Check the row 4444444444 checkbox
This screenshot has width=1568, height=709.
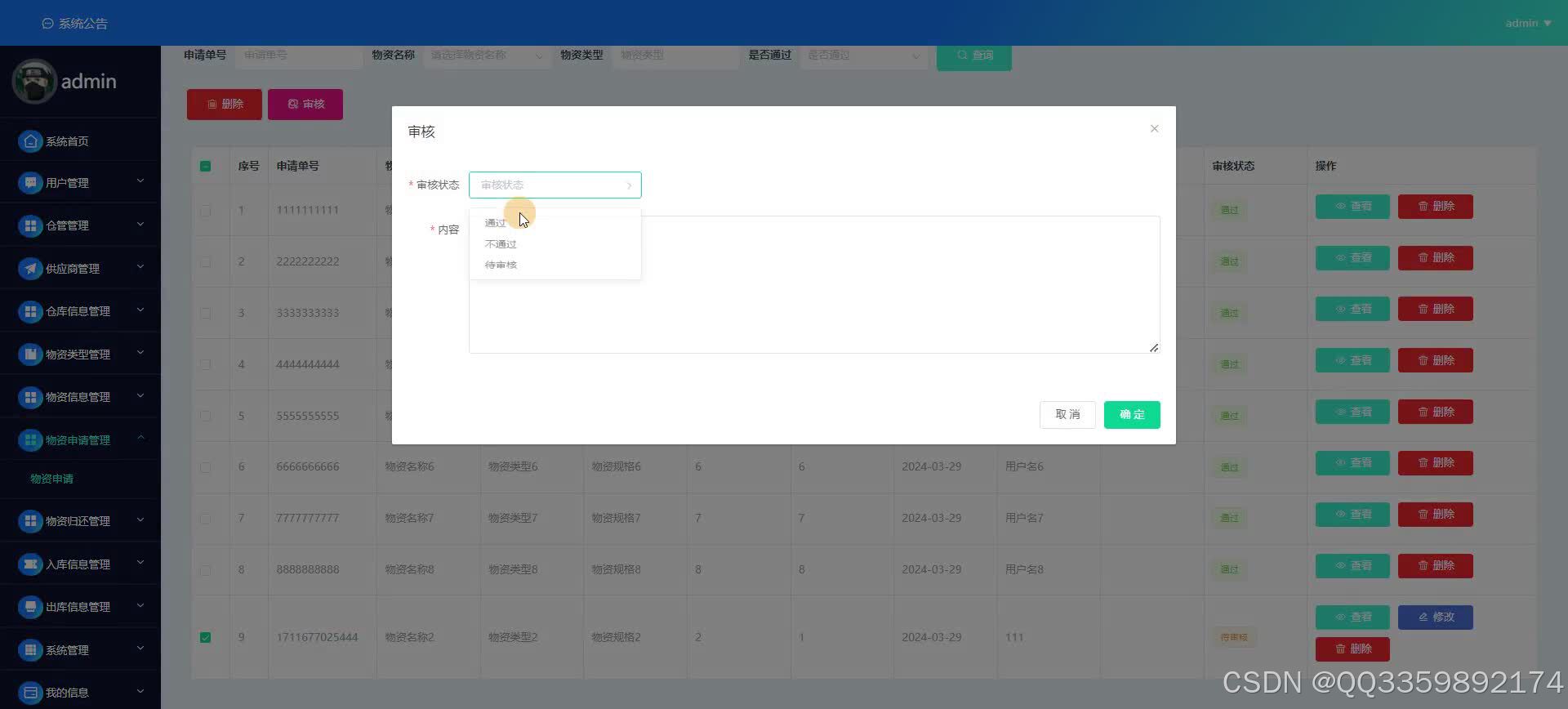pos(206,364)
